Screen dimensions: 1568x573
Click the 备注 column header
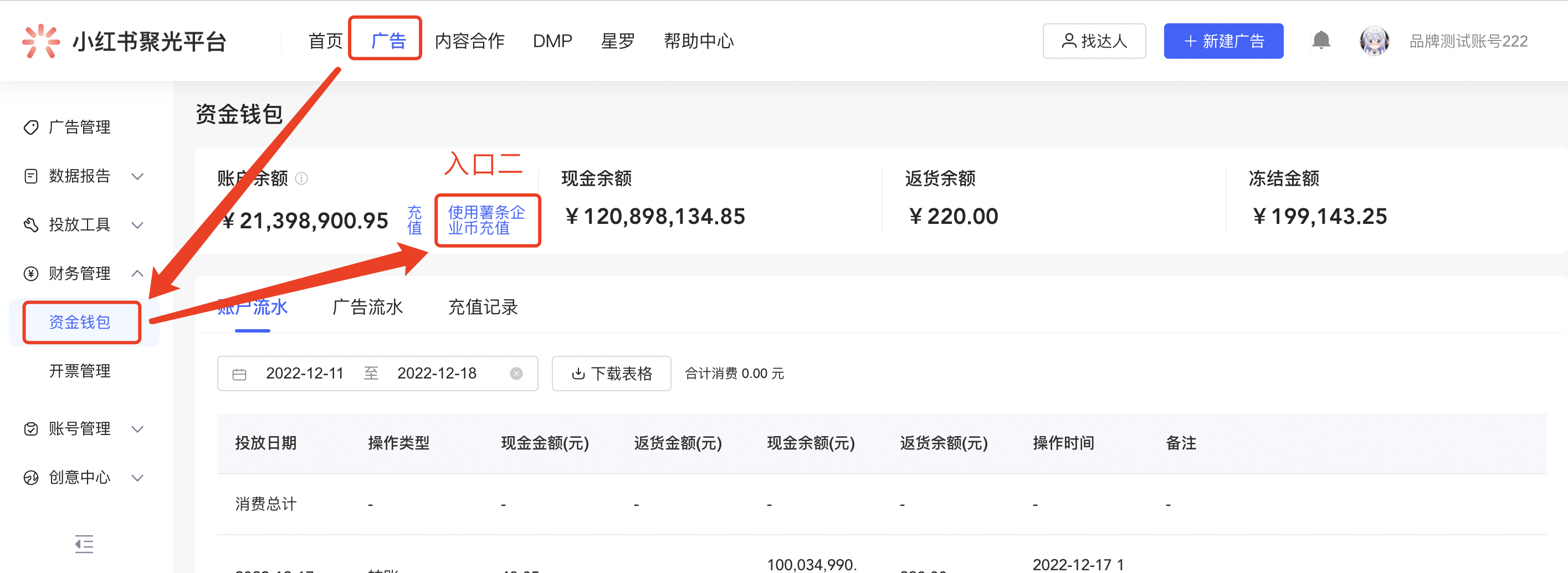1181,443
